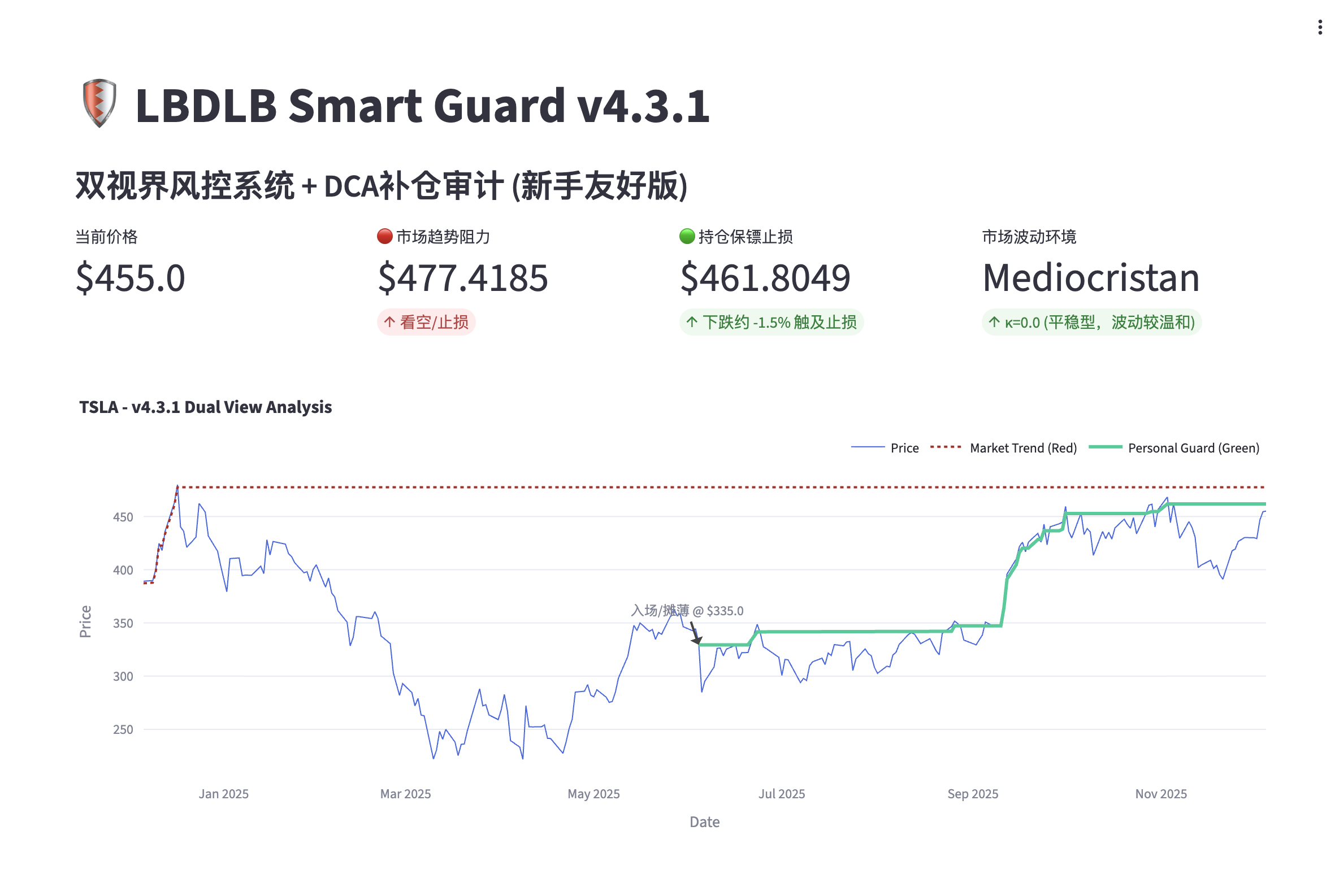
Task: Click the up arrow in κ=0.0 badge
Action: pyautogui.click(x=994, y=322)
